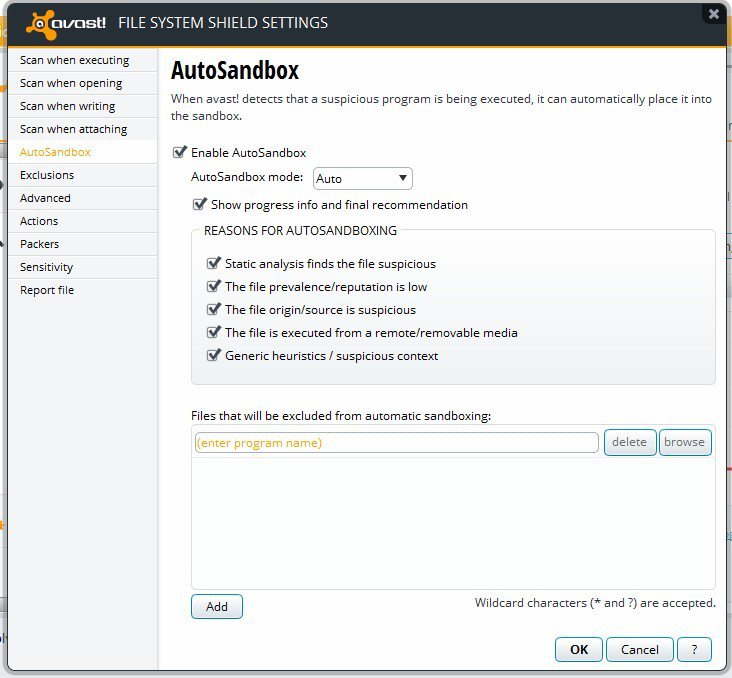Click the delete button

pos(630,442)
